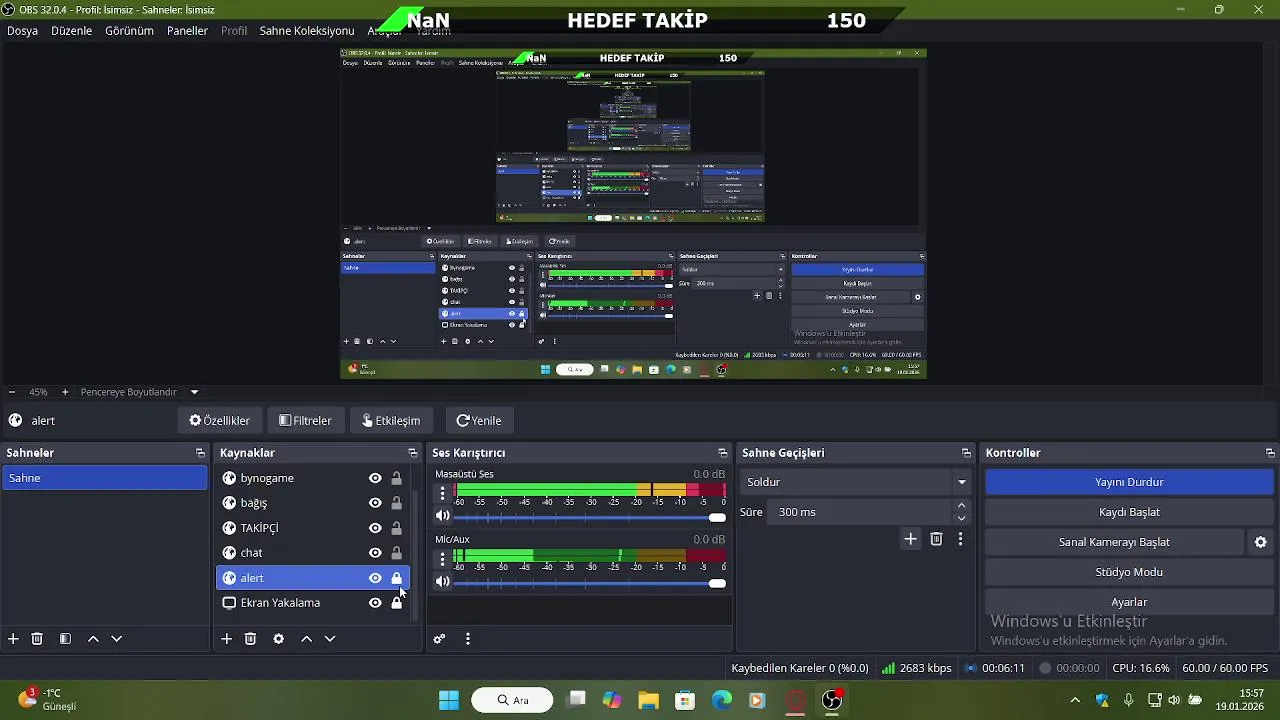Add a new scene with plus icon
This screenshot has height=720, width=1280.
[x=13, y=639]
